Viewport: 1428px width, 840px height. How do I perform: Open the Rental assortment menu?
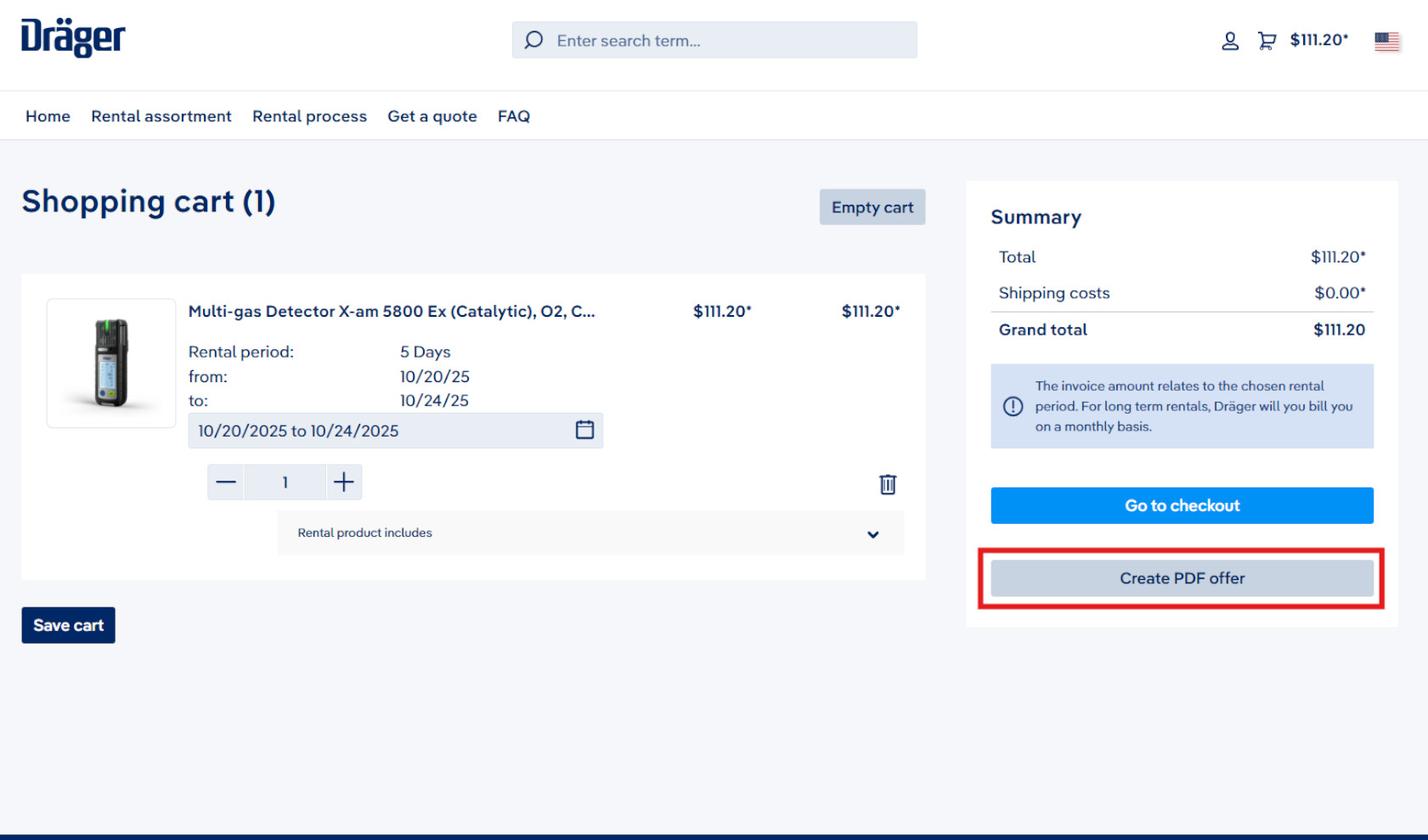(x=161, y=116)
